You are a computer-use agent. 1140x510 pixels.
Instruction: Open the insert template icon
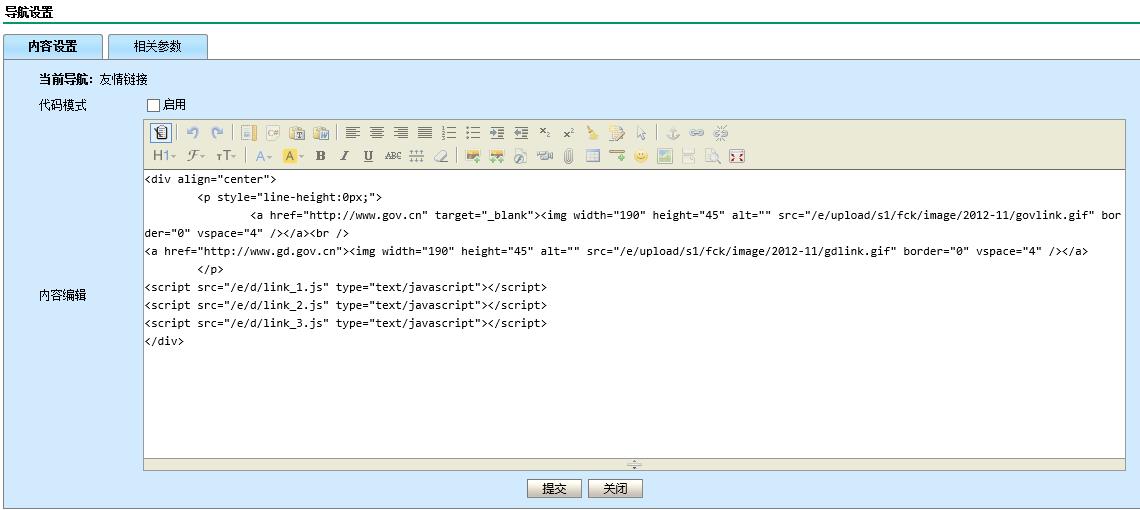coord(249,132)
